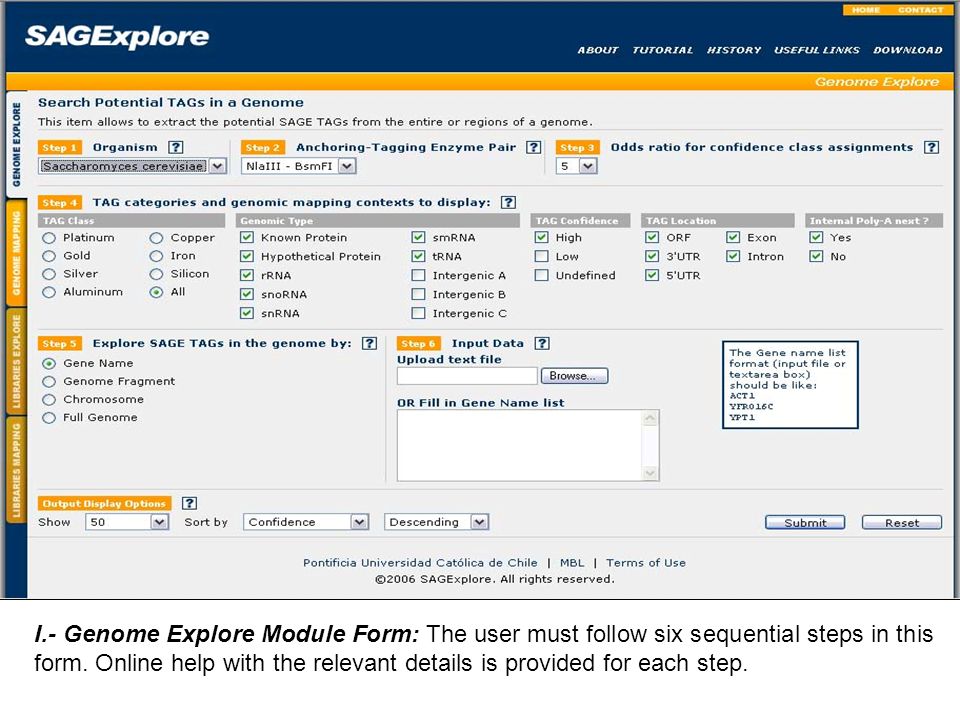Screen dimensions: 960x720
Task: Open the NlaIII - BsmFI enzyme pair dropdown
Action: (299, 166)
